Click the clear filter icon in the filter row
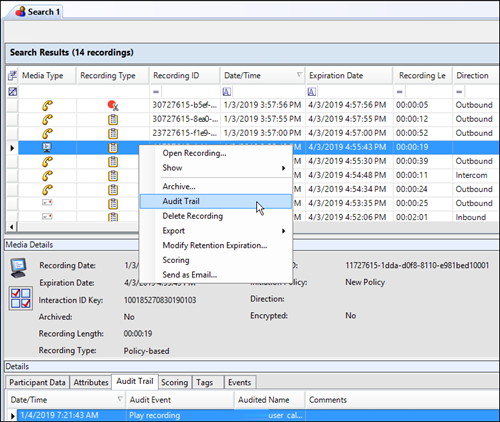The height and width of the screenshot is (422, 500). click(12, 91)
